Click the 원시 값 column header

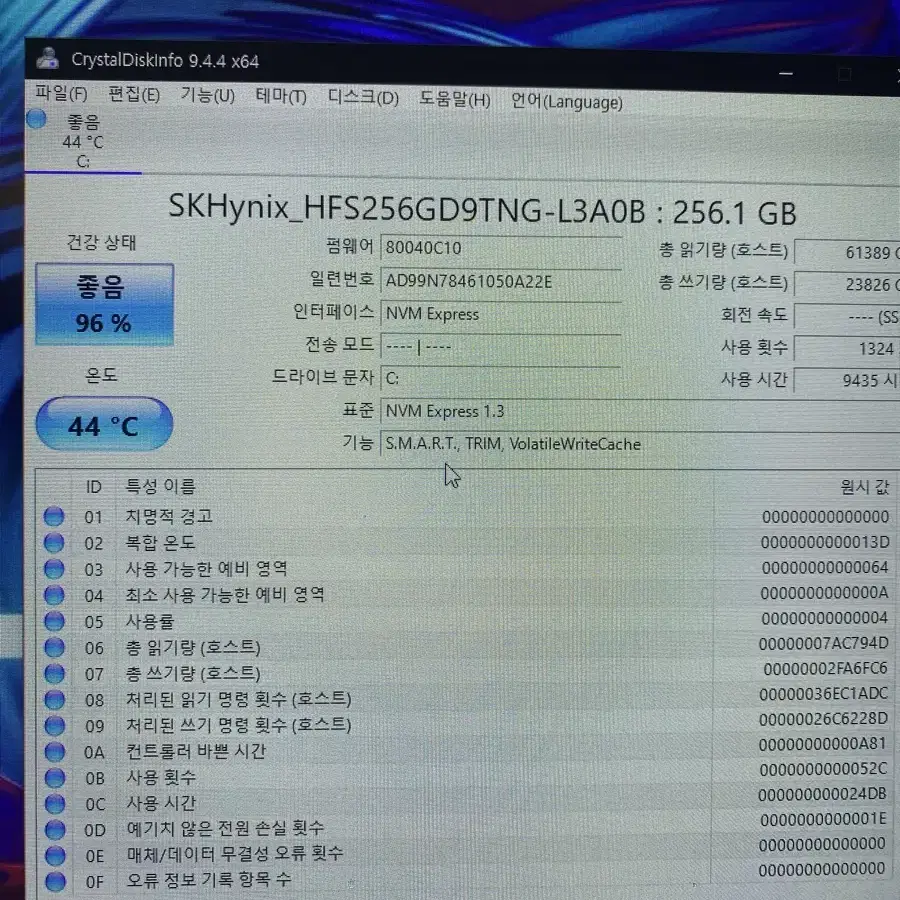point(864,487)
